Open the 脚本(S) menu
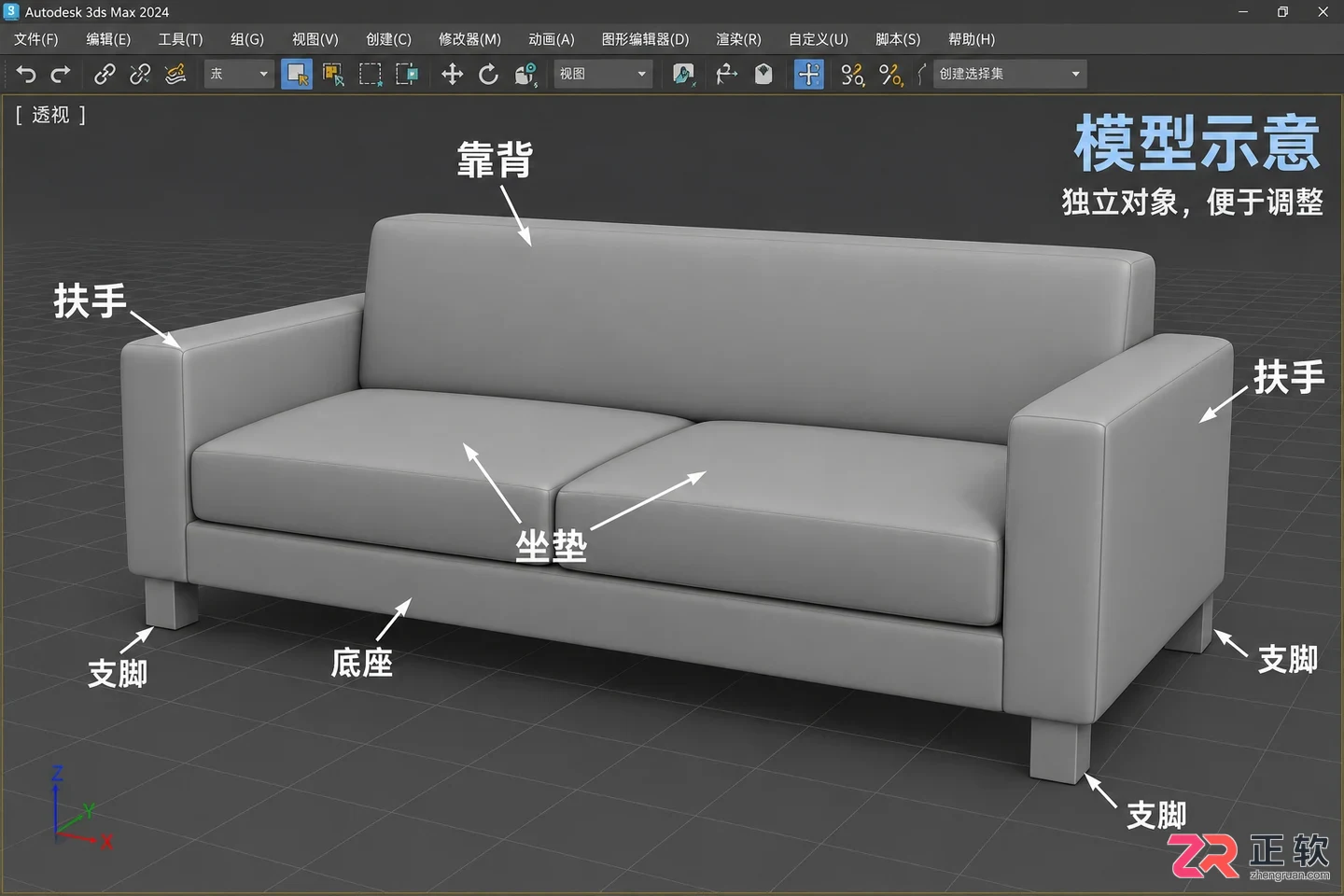This screenshot has height=896, width=1344. coord(898,39)
